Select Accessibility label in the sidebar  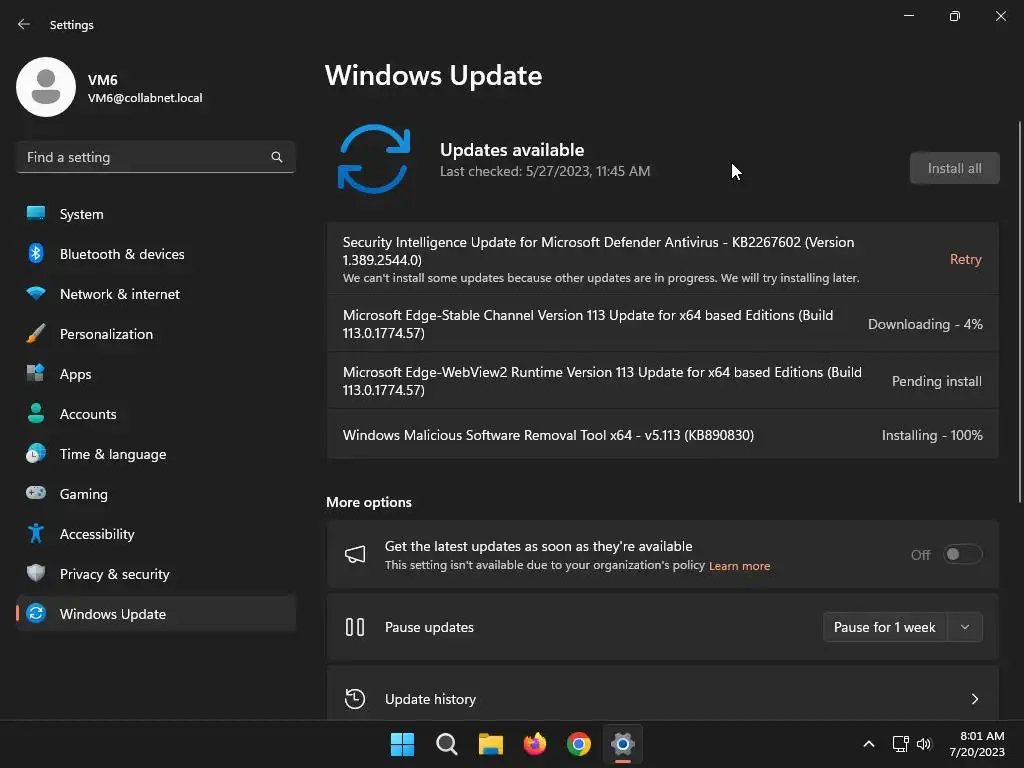pos(97,534)
